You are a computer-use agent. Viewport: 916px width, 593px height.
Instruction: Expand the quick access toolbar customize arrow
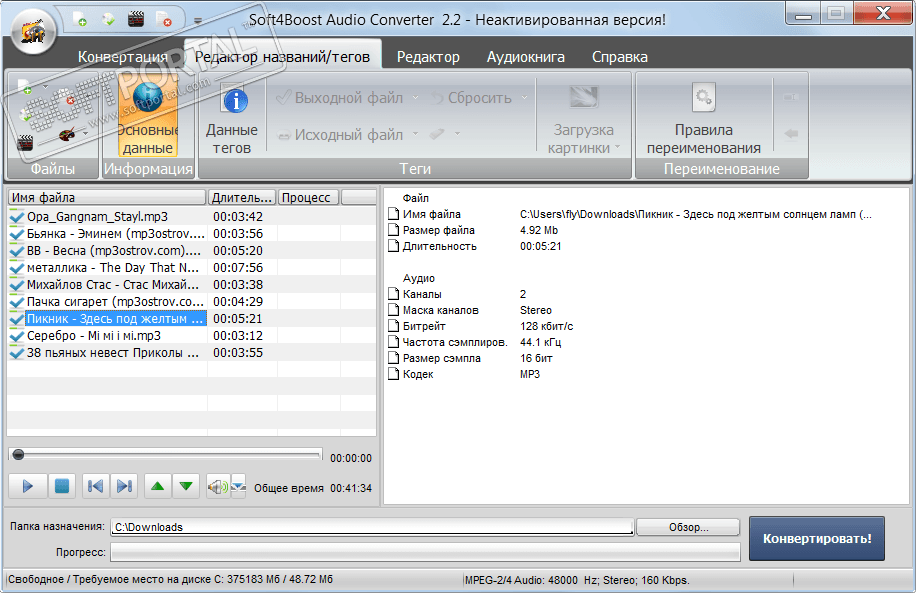(198, 21)
